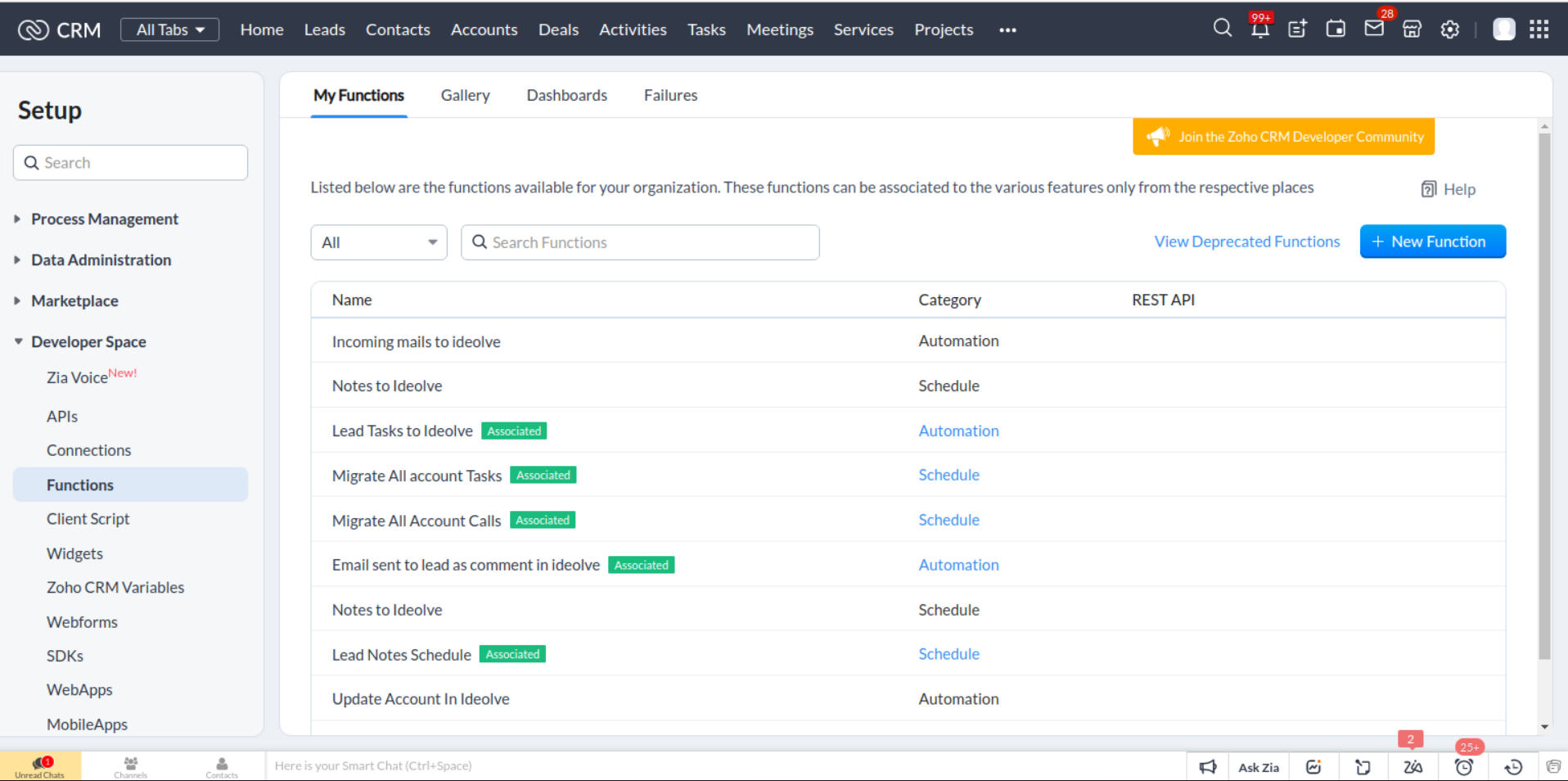Open the All Tabs dropdown
This screenshot has height=781, width=1568.
170,29
